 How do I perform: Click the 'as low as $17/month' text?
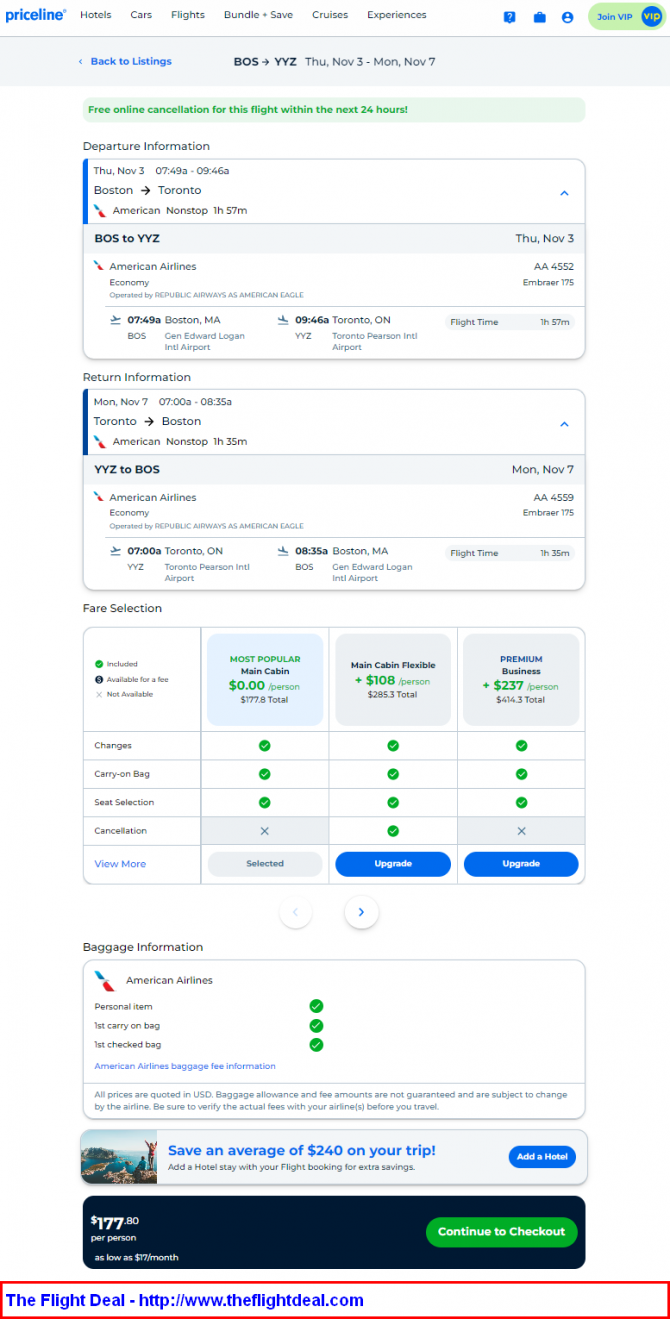[137, 1257]
